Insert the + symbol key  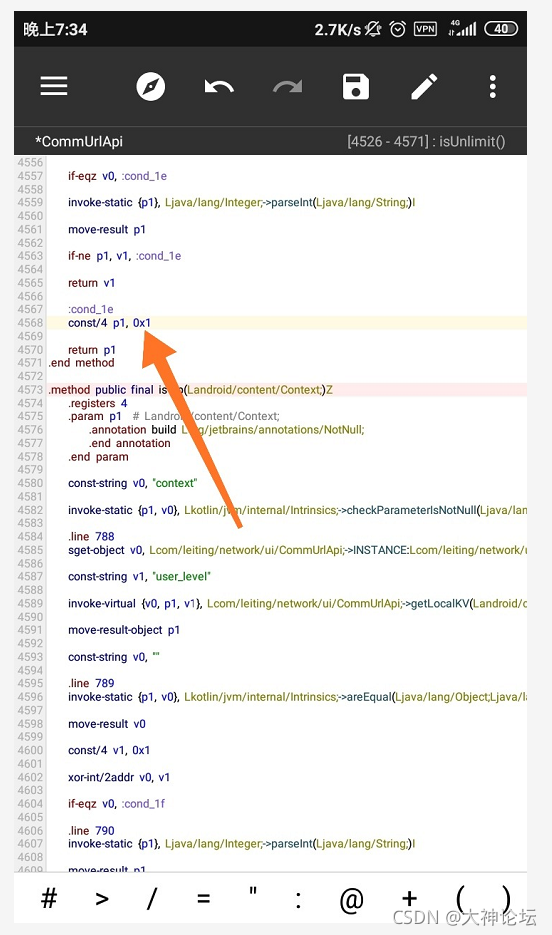click(x=409, y=899)
